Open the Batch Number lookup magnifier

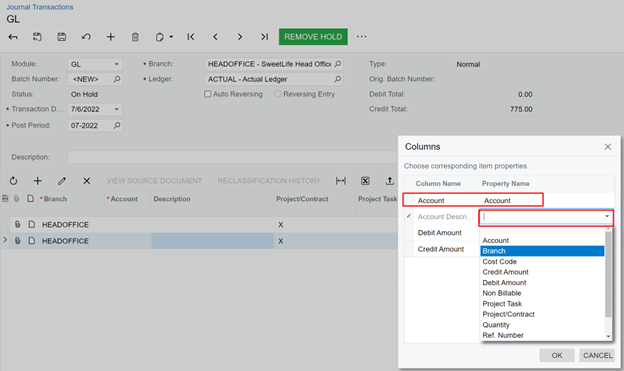[117, 79]
